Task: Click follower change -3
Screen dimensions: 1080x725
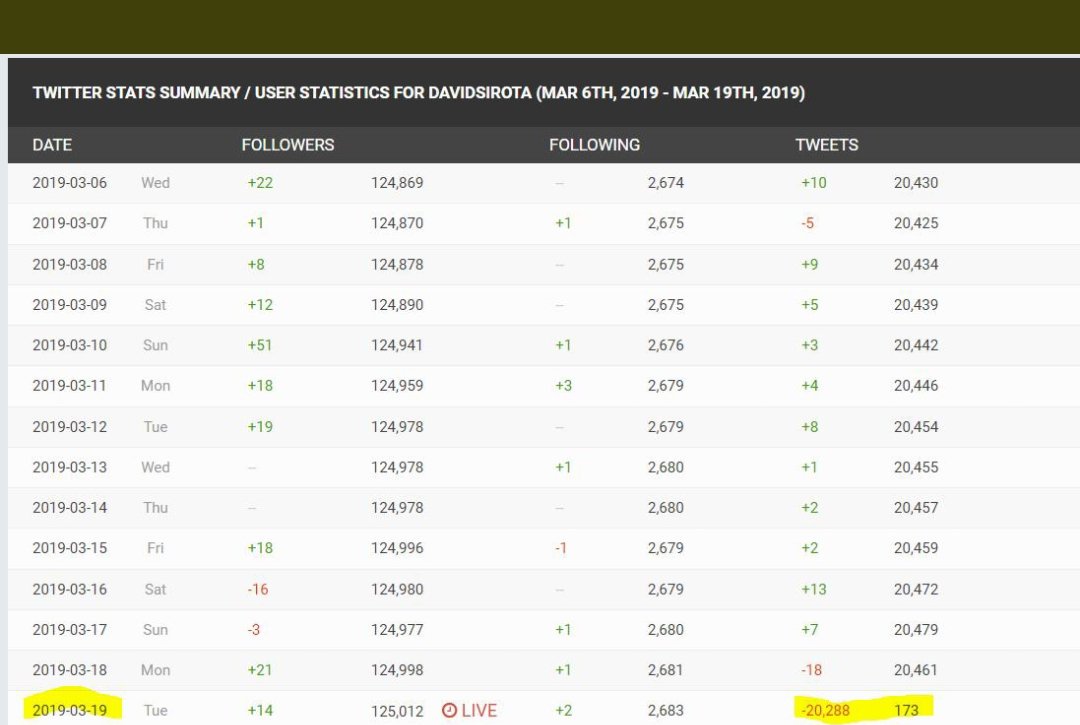Action: click(x=254, y=629)
